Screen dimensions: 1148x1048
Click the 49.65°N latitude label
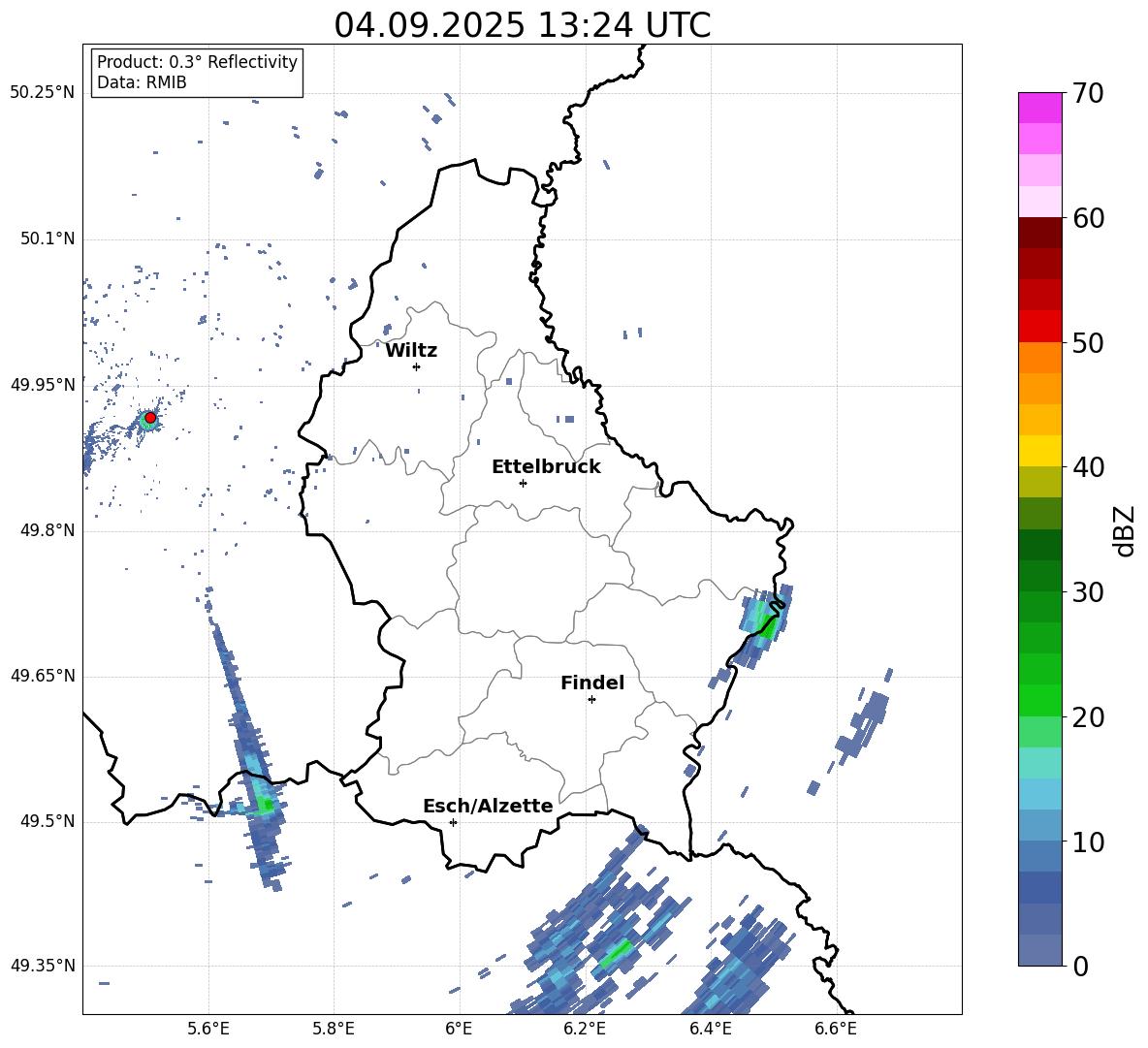43,676
